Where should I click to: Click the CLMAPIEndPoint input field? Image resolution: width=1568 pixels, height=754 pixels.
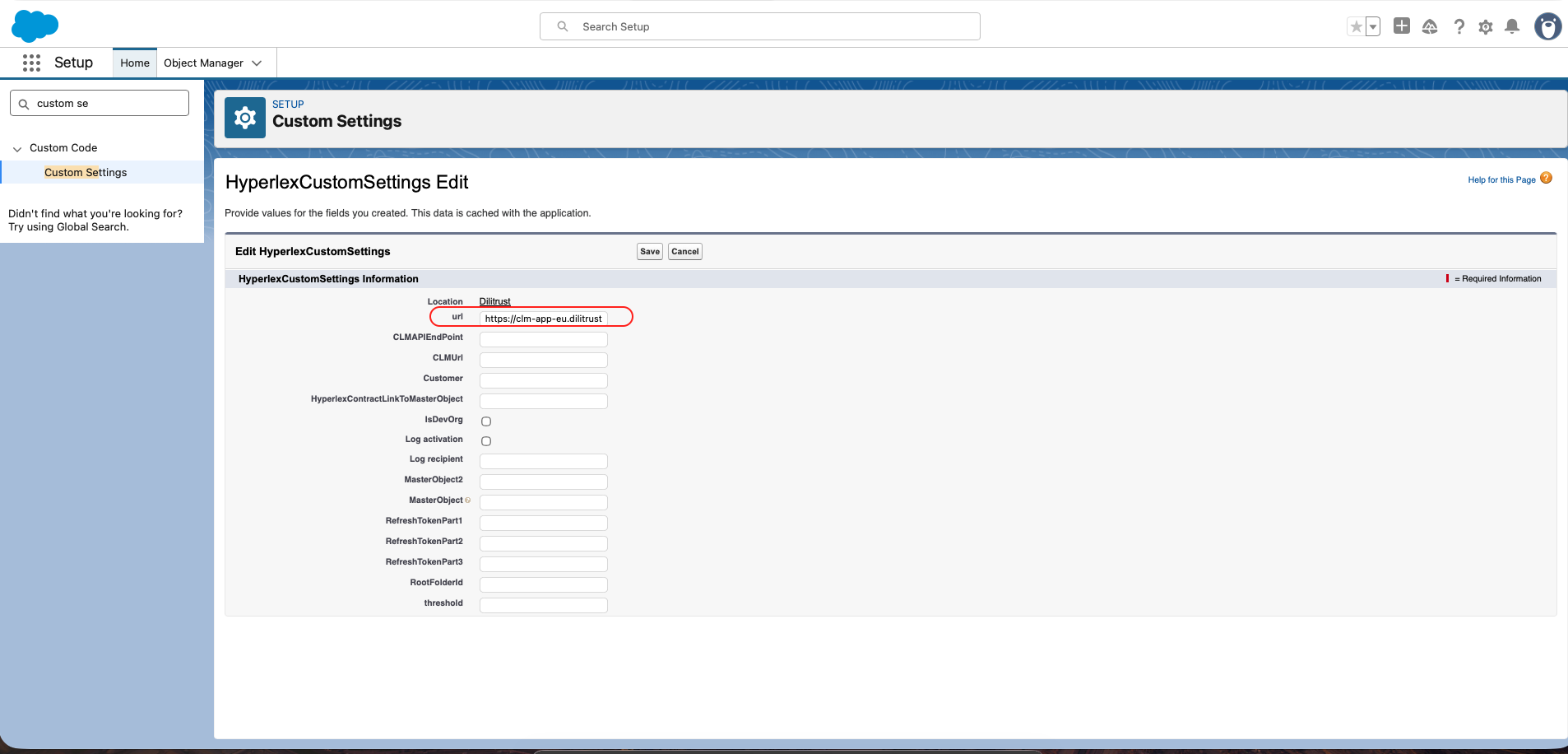point(544,339)
